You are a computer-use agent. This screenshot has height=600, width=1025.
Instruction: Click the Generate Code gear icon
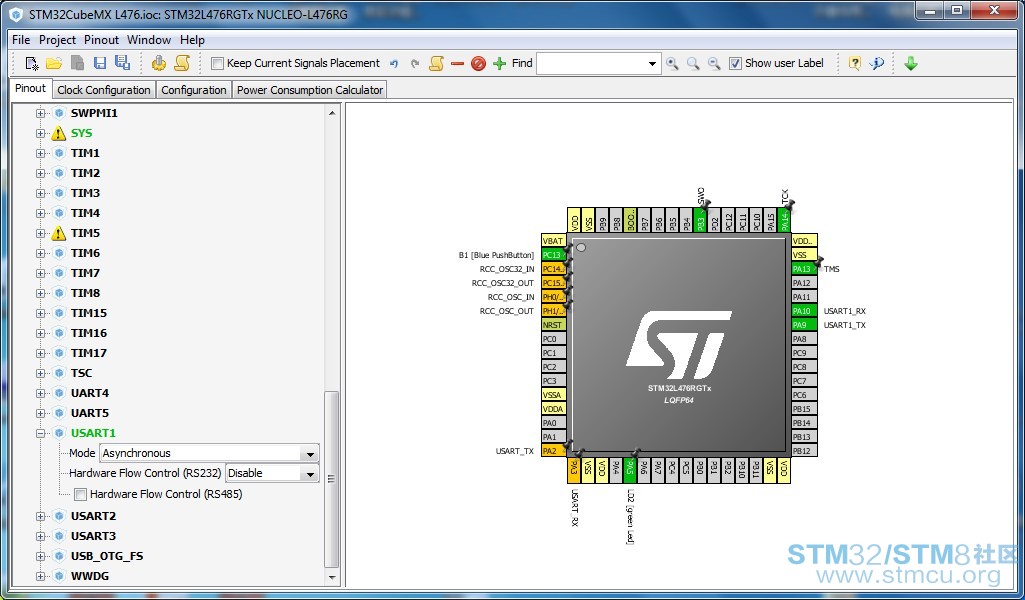tap(159, 63)
